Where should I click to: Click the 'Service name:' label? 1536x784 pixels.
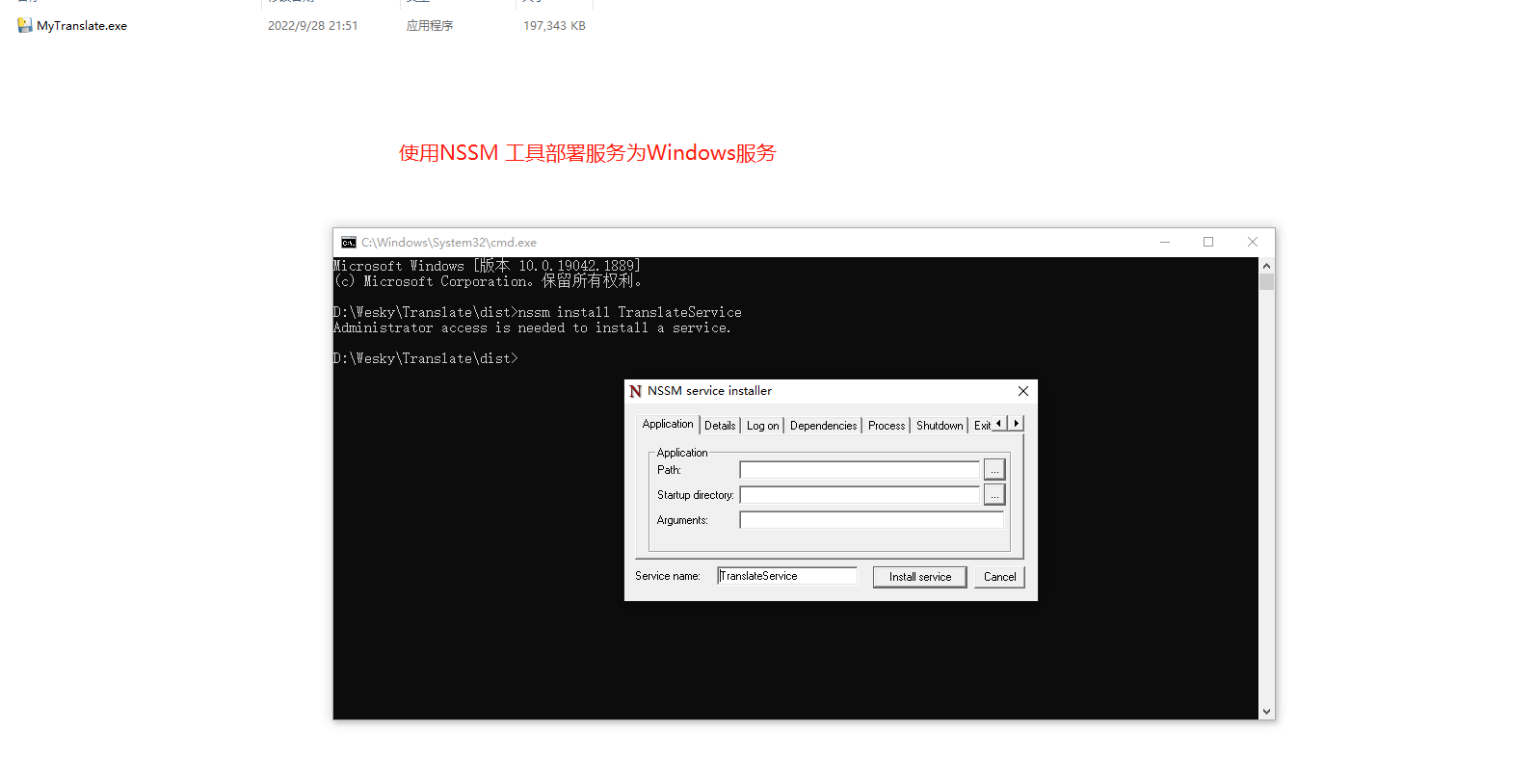coord(668,576)
